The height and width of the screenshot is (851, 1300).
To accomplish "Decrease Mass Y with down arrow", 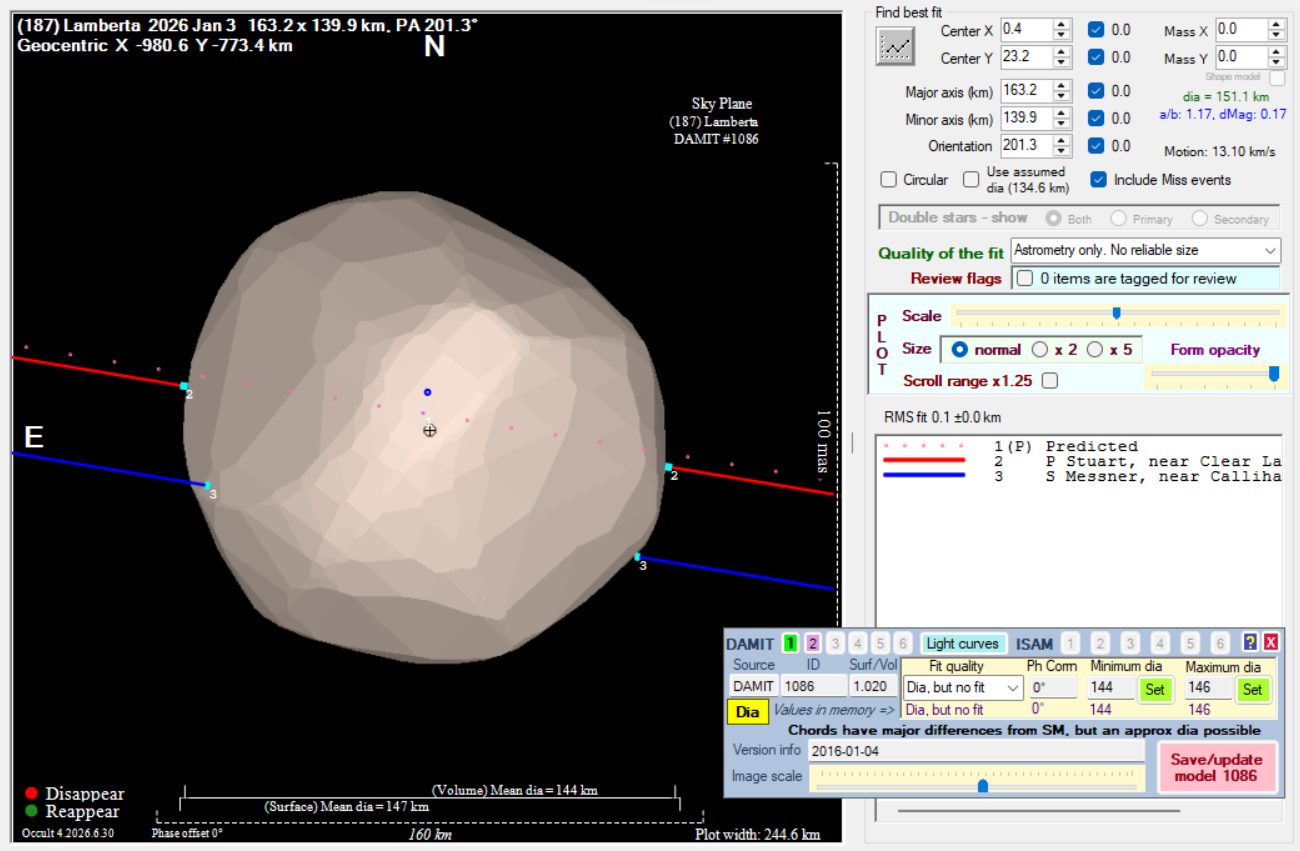I will (x=1277, y=62).
